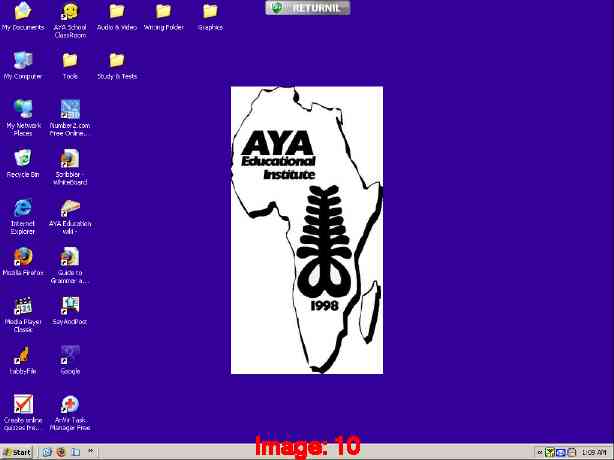Open the My Documents desktop icon

(x=23, y=16)
